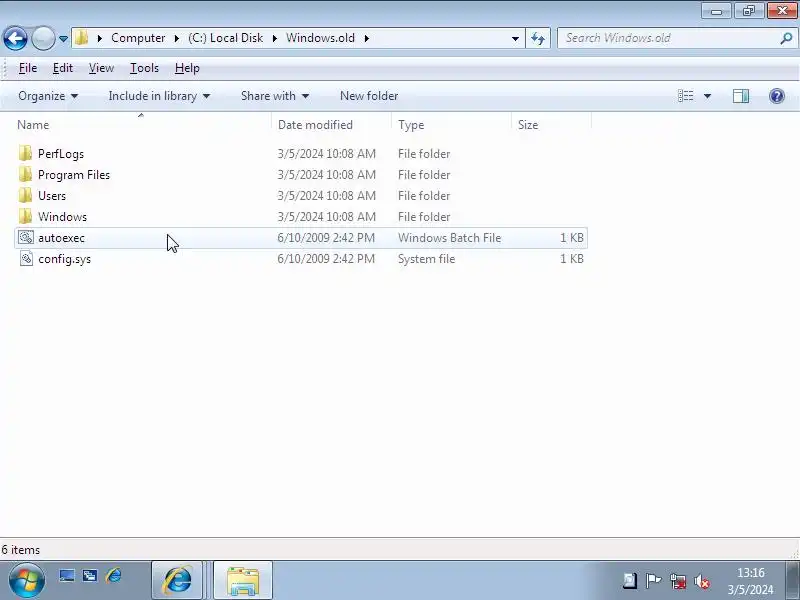Click the System file type cell

pos(426,259)
